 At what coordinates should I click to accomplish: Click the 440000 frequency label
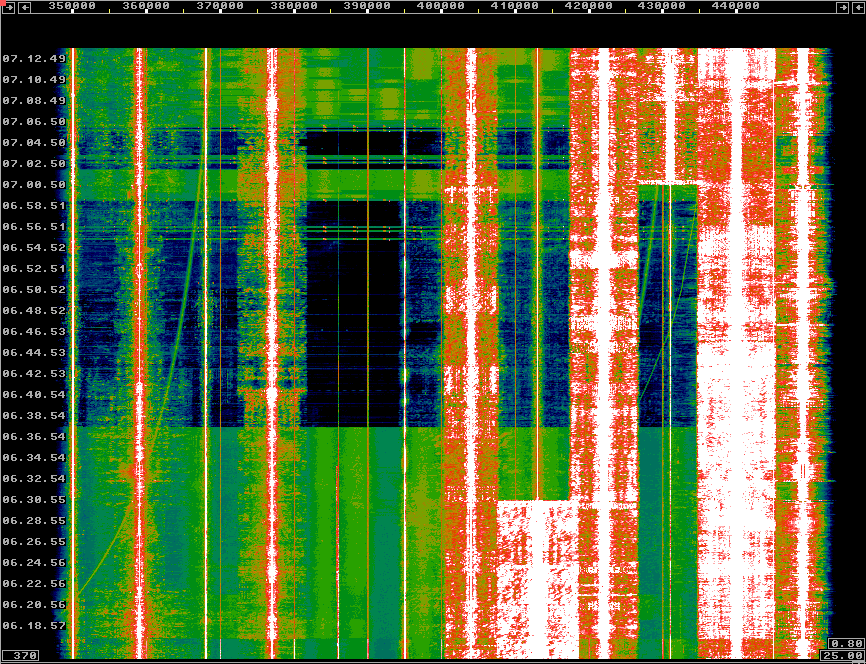tap(736, 6)
